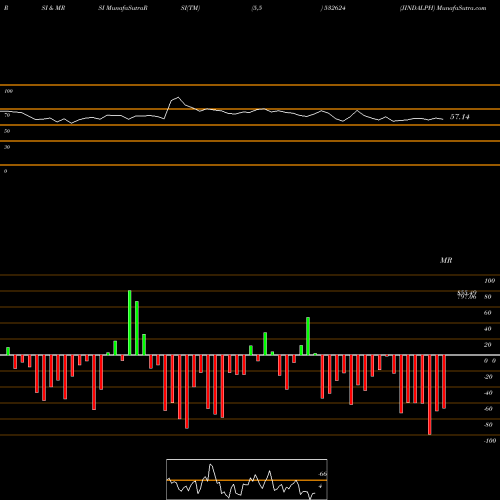
Task: Click the 40 label on MR axis
Action: pos(488,329)
